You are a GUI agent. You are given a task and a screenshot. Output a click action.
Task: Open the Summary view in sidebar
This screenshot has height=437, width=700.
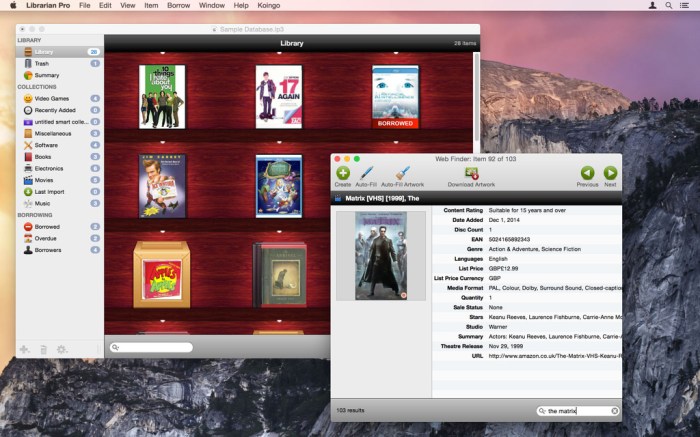47,75
